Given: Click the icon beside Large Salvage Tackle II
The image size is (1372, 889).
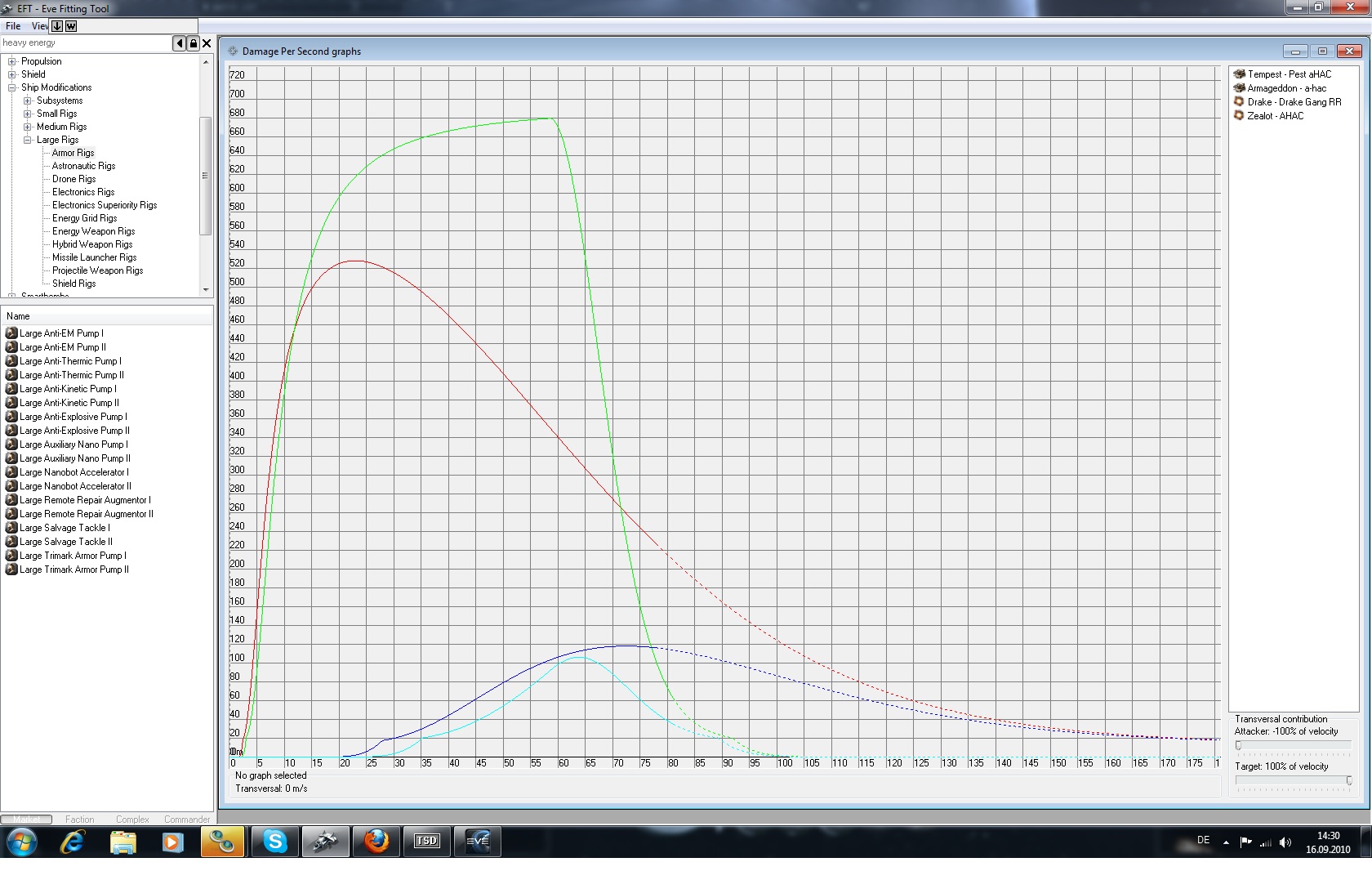Looking at the screenshot, I should [11, 542].
